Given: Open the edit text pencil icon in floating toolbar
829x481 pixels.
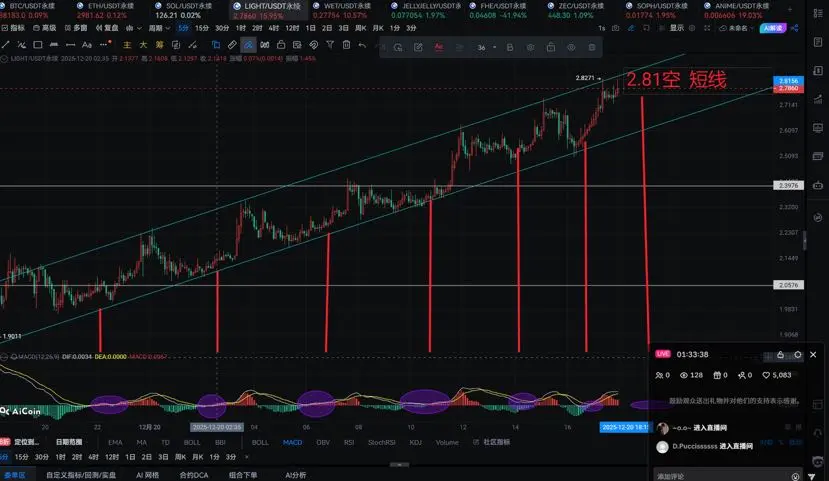Looking at the screenshot, I should click(418, 48).
